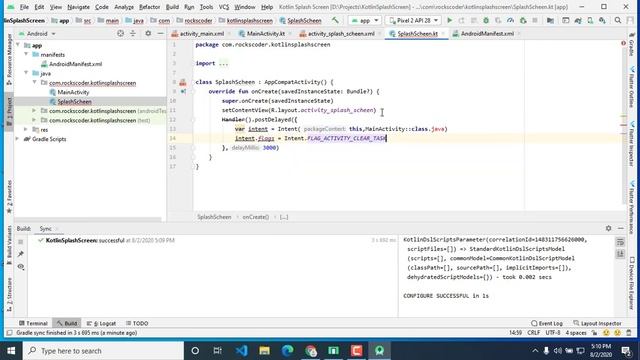
Task: Open SDK Manager download icon
Action: 602,20
